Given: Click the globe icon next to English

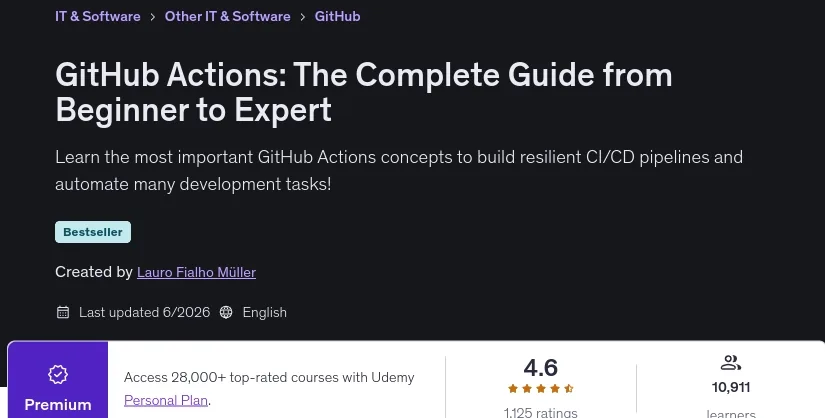Looking at the screenshot, I should pyautogui.click(x=226, y=312).
